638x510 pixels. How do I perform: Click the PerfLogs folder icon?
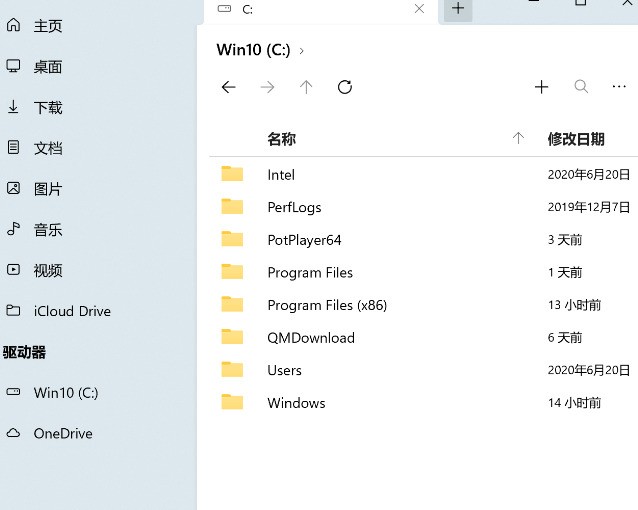[232, 206]
